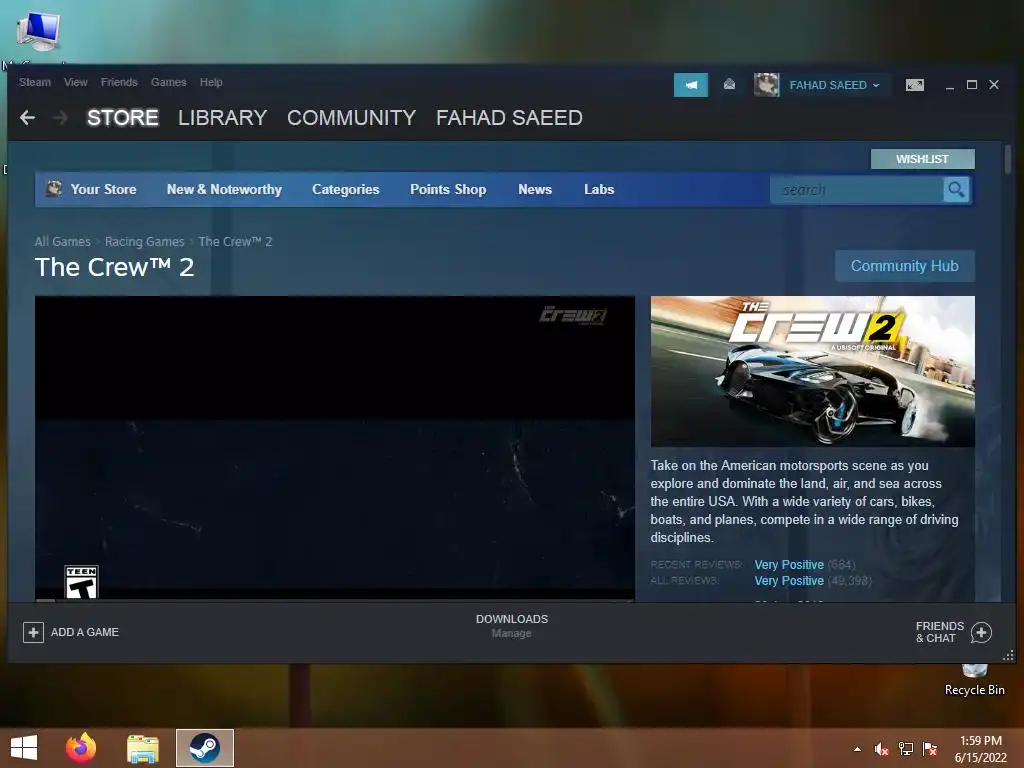Open the Friends menu

(119, 82)
